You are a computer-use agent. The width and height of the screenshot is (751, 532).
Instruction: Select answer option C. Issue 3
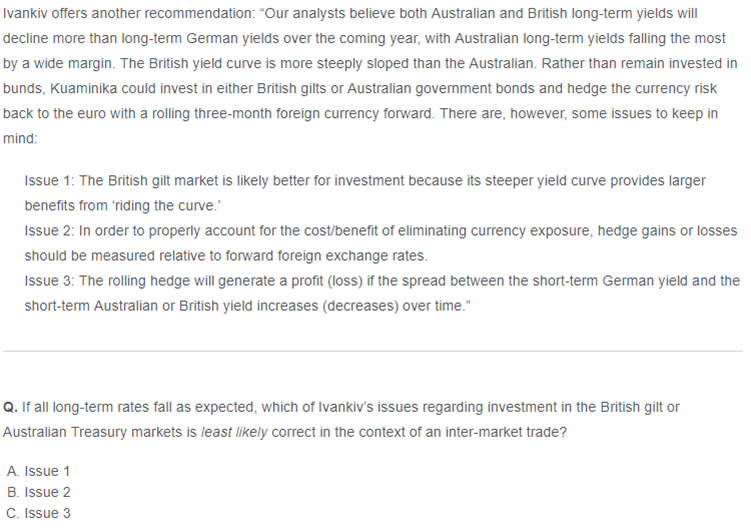38,513
